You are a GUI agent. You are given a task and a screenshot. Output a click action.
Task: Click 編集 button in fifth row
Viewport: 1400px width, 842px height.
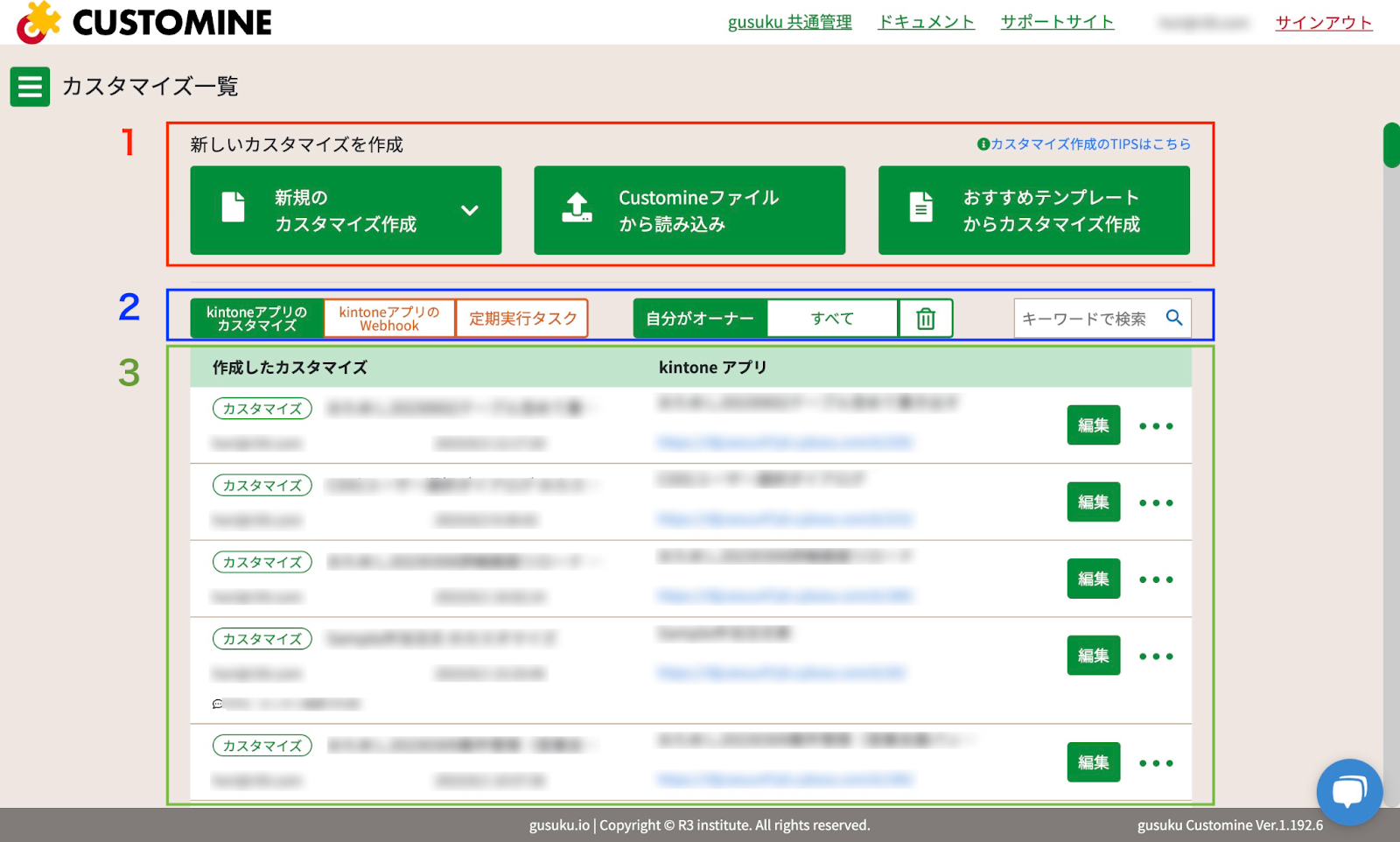(1094, 762)
